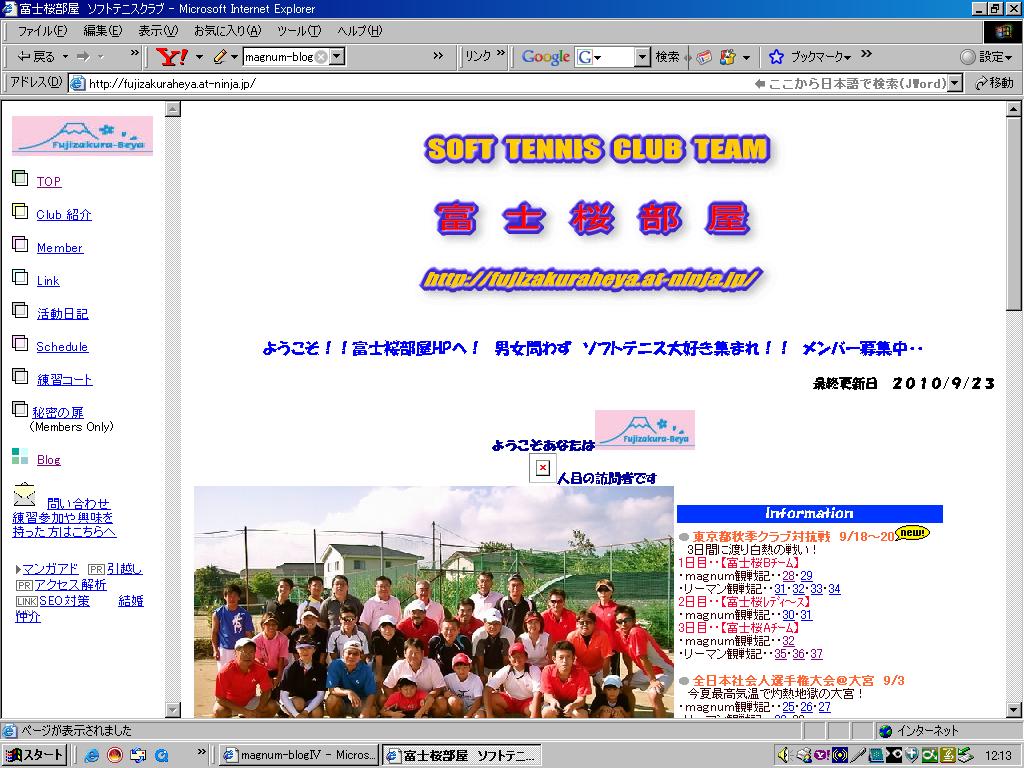Click the Yahoo toolbar pencil icon

coord(219,57)
